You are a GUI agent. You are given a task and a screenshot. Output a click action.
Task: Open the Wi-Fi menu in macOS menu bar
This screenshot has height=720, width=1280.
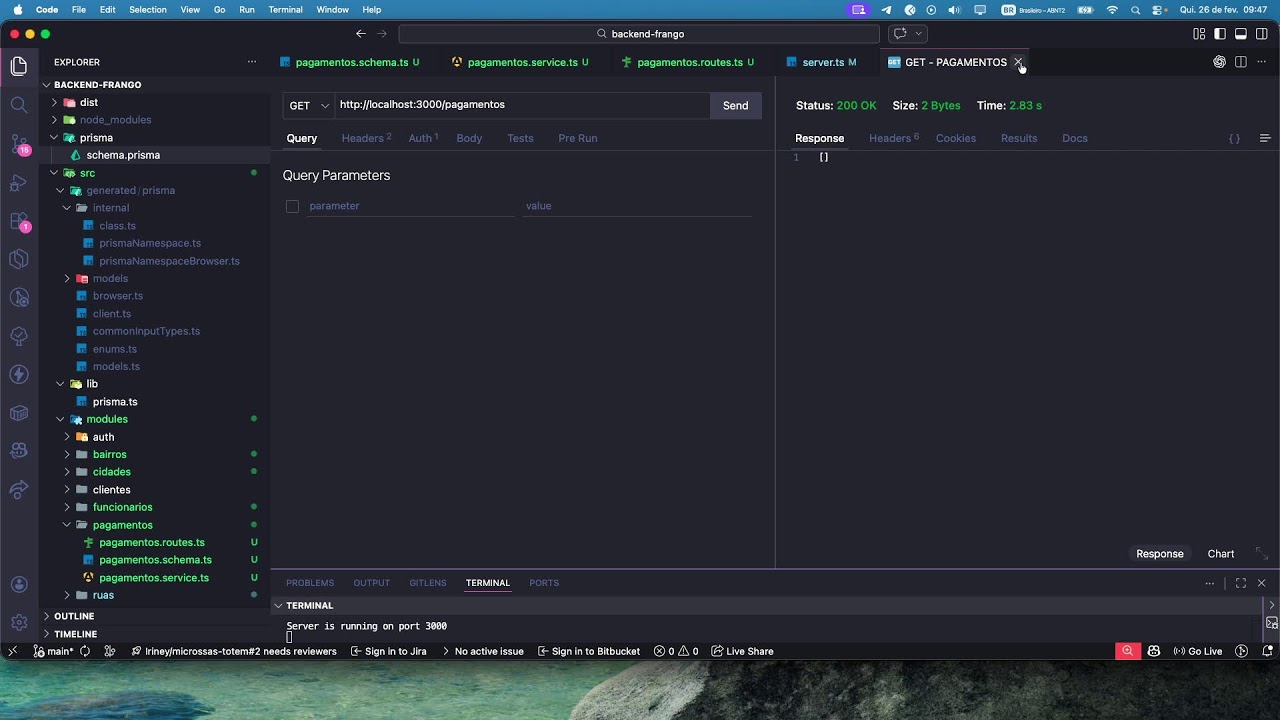(x=1112, y=10)
